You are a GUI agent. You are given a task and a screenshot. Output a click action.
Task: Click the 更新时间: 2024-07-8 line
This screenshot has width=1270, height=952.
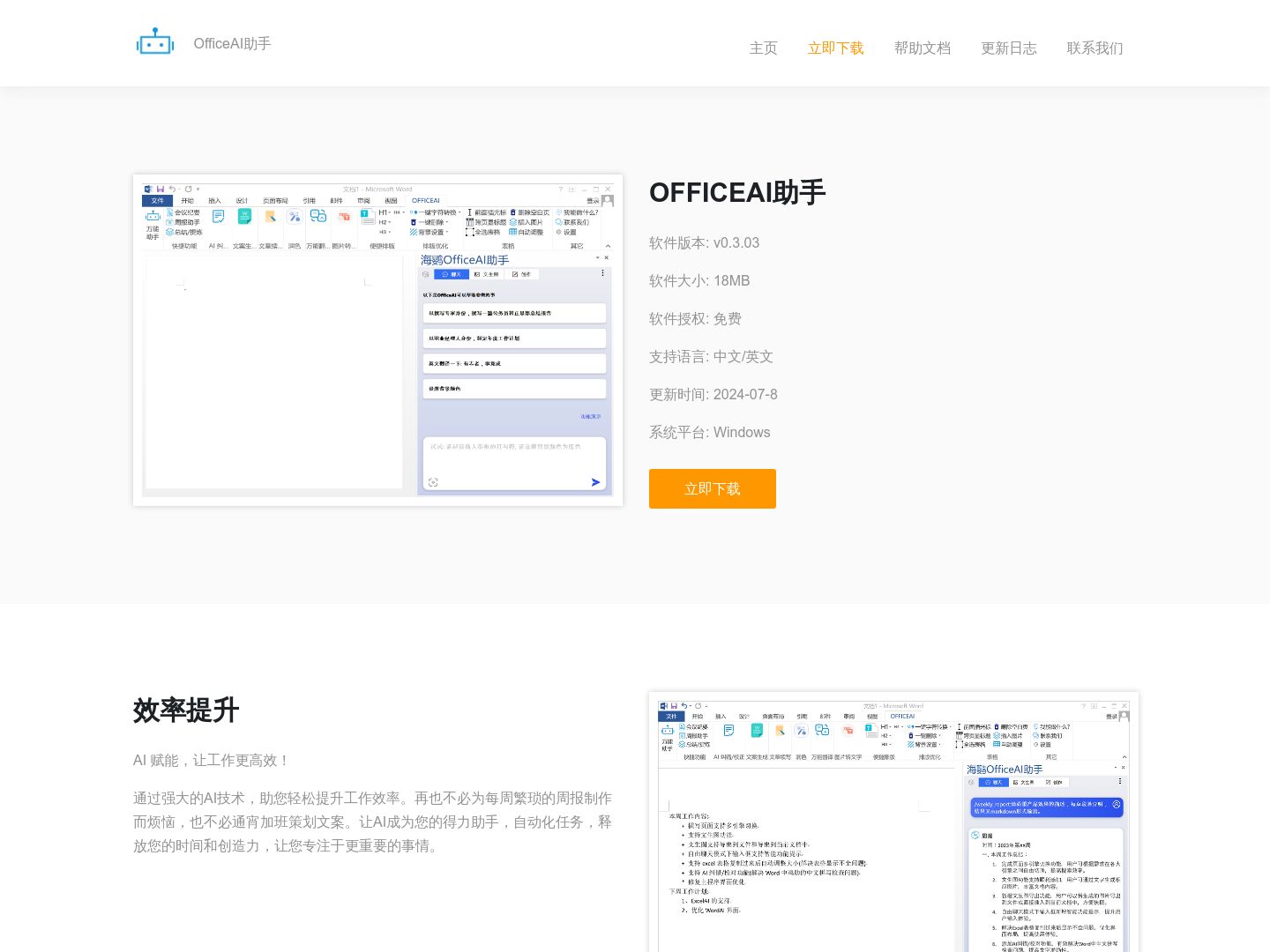tap(713, 394)
